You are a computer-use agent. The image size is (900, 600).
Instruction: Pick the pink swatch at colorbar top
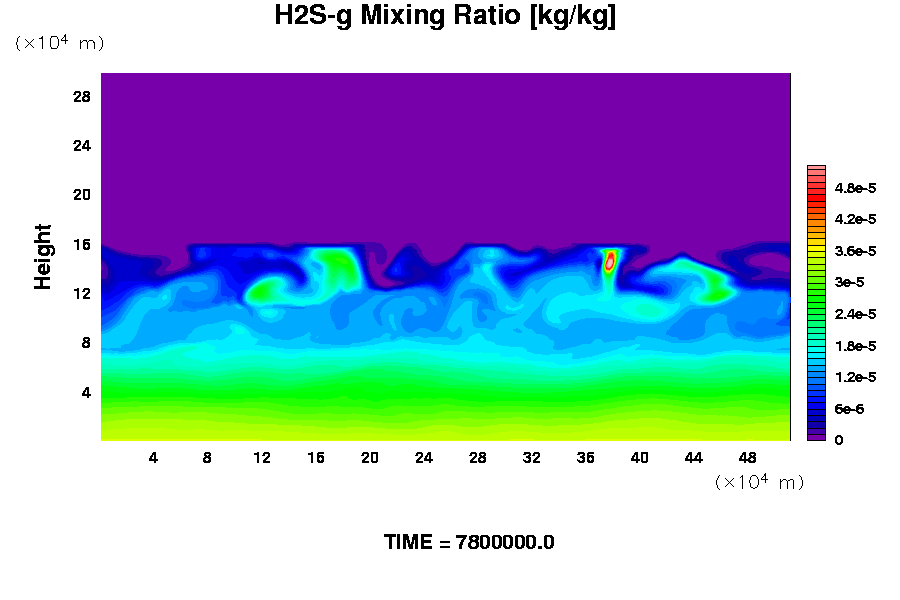click(x=816, y=170)
